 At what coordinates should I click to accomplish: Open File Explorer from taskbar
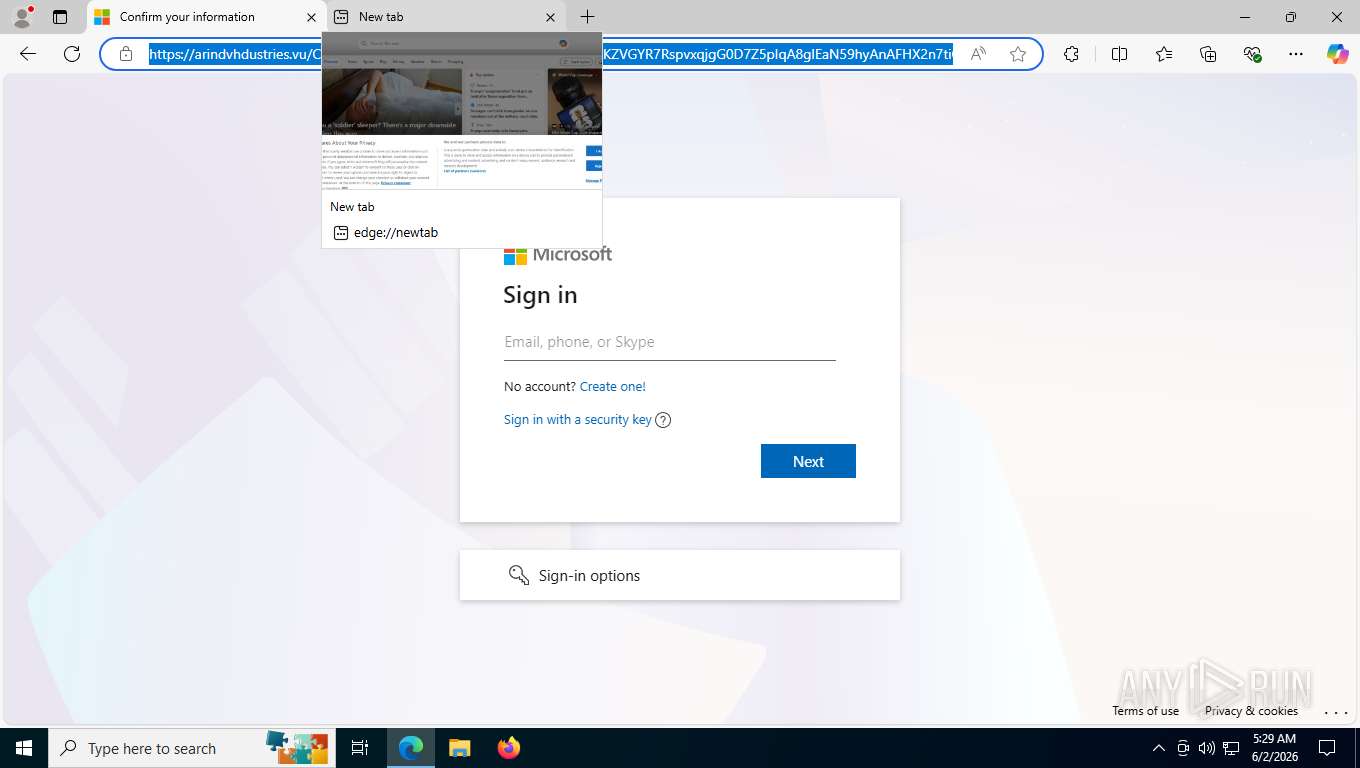459,748
